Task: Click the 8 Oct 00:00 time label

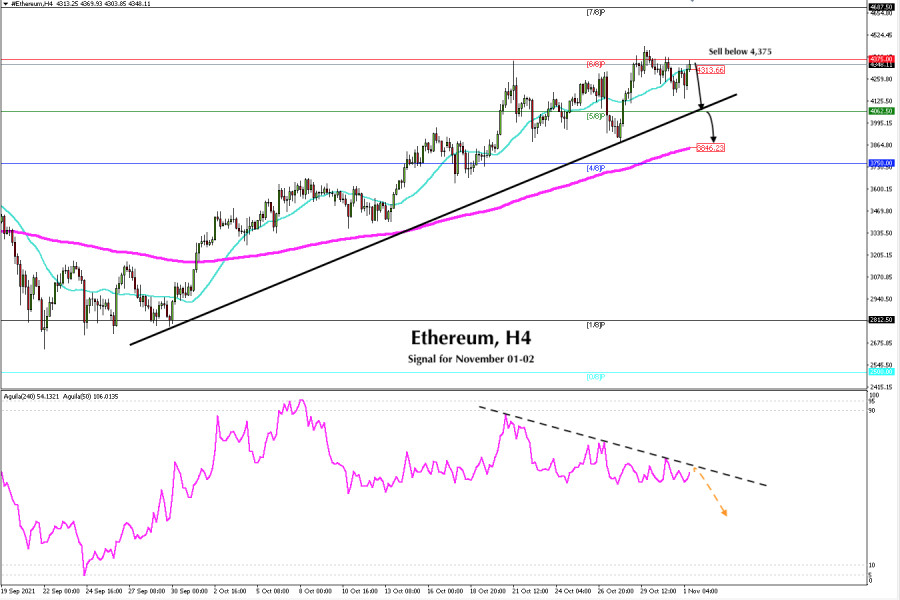Action: (315, 591)
